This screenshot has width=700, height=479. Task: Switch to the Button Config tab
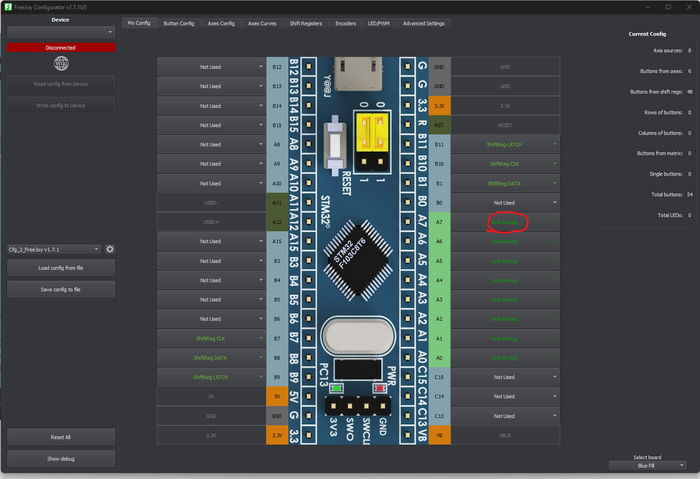pos(180,22)
